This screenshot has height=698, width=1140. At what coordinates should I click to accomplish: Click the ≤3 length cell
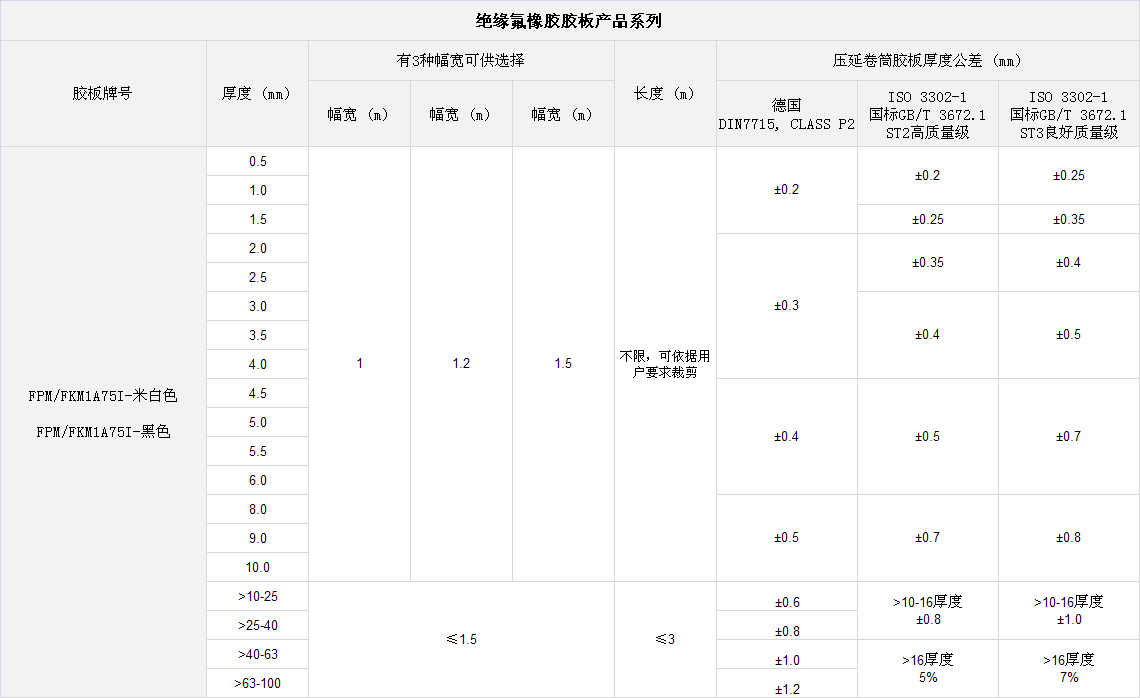pyautogui.click(x=664, y=639)
